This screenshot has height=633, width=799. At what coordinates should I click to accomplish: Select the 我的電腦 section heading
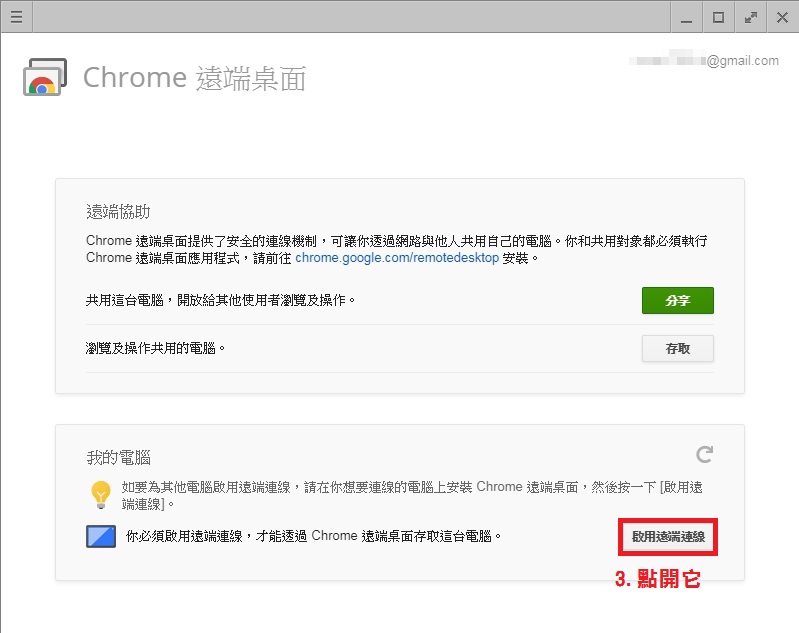coord(118,457)
